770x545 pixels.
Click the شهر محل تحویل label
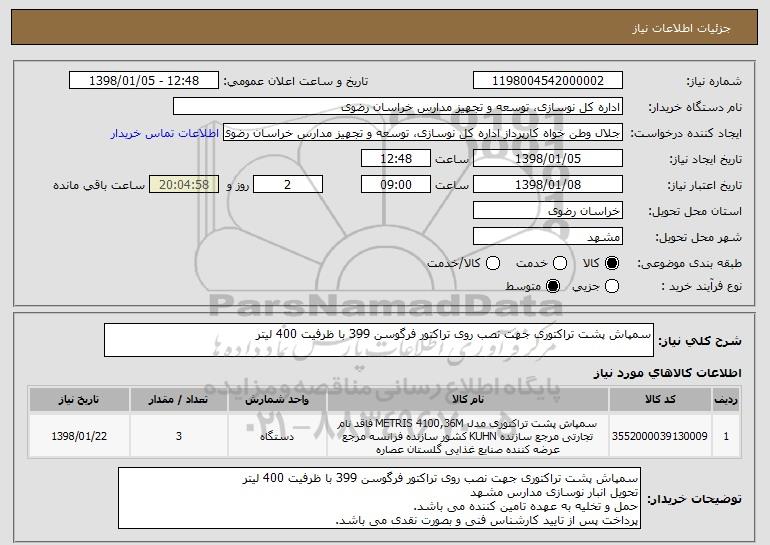[x=699, y=237]
